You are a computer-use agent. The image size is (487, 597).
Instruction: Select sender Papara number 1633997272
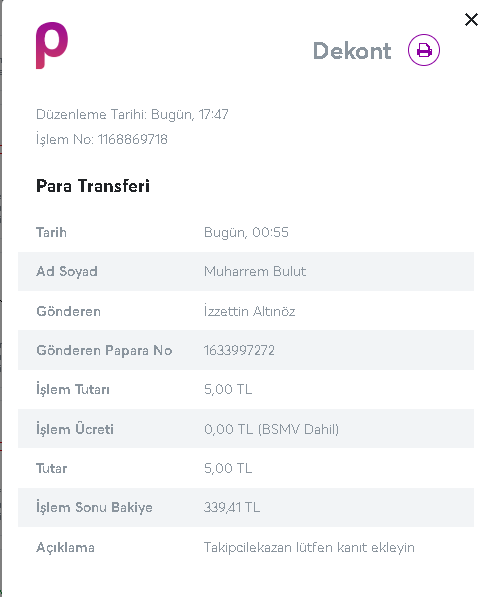pyautogui.click(x=239, y=350)
